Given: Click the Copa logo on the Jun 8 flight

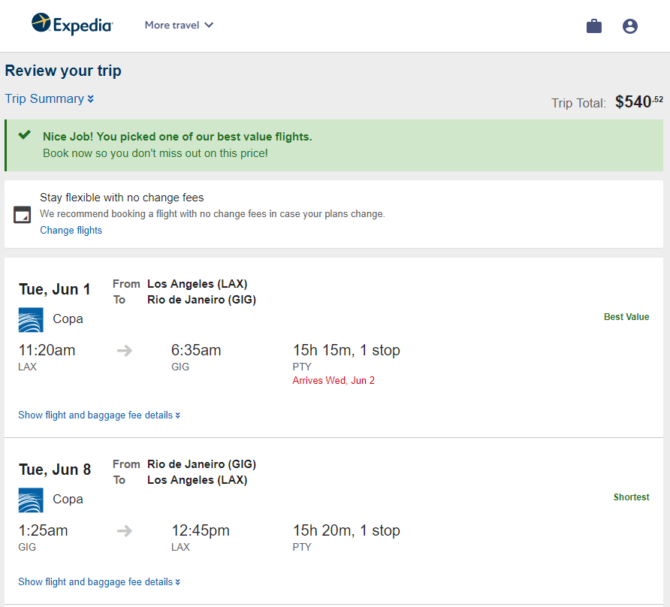Looking at the screenshot, I should (31, 500).
